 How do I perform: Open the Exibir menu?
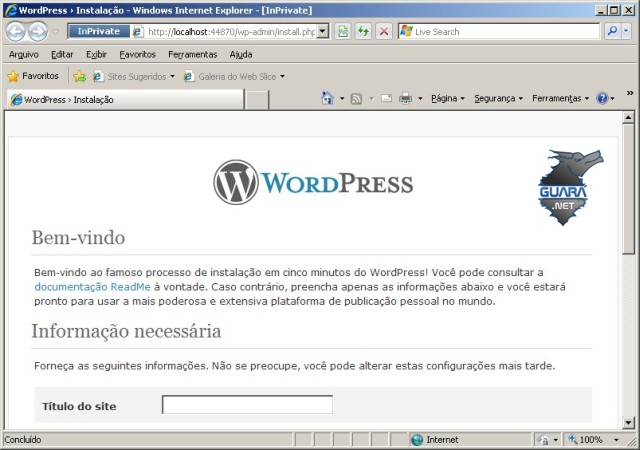[96, 54]
